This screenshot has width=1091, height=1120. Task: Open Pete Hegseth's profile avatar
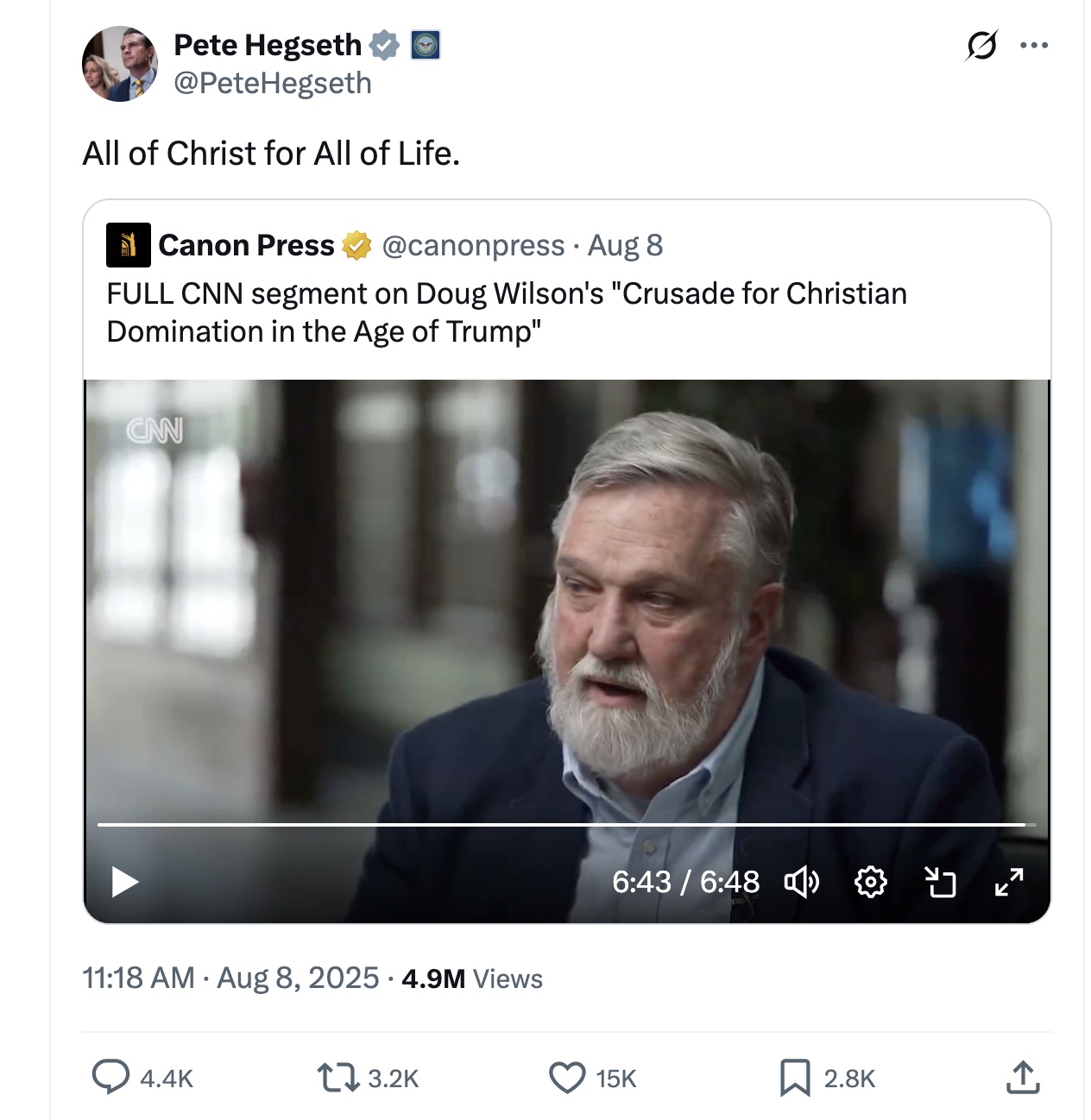[120, 64]
